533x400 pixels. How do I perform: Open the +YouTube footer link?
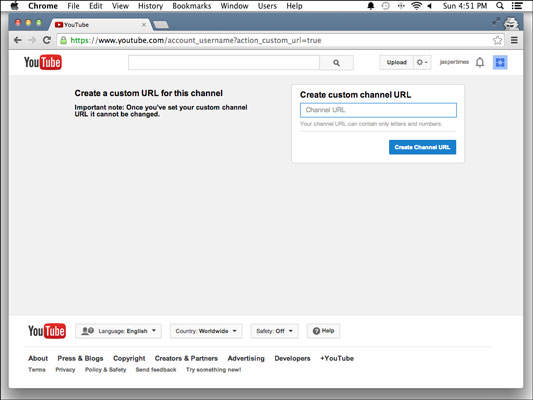[337, 358]
